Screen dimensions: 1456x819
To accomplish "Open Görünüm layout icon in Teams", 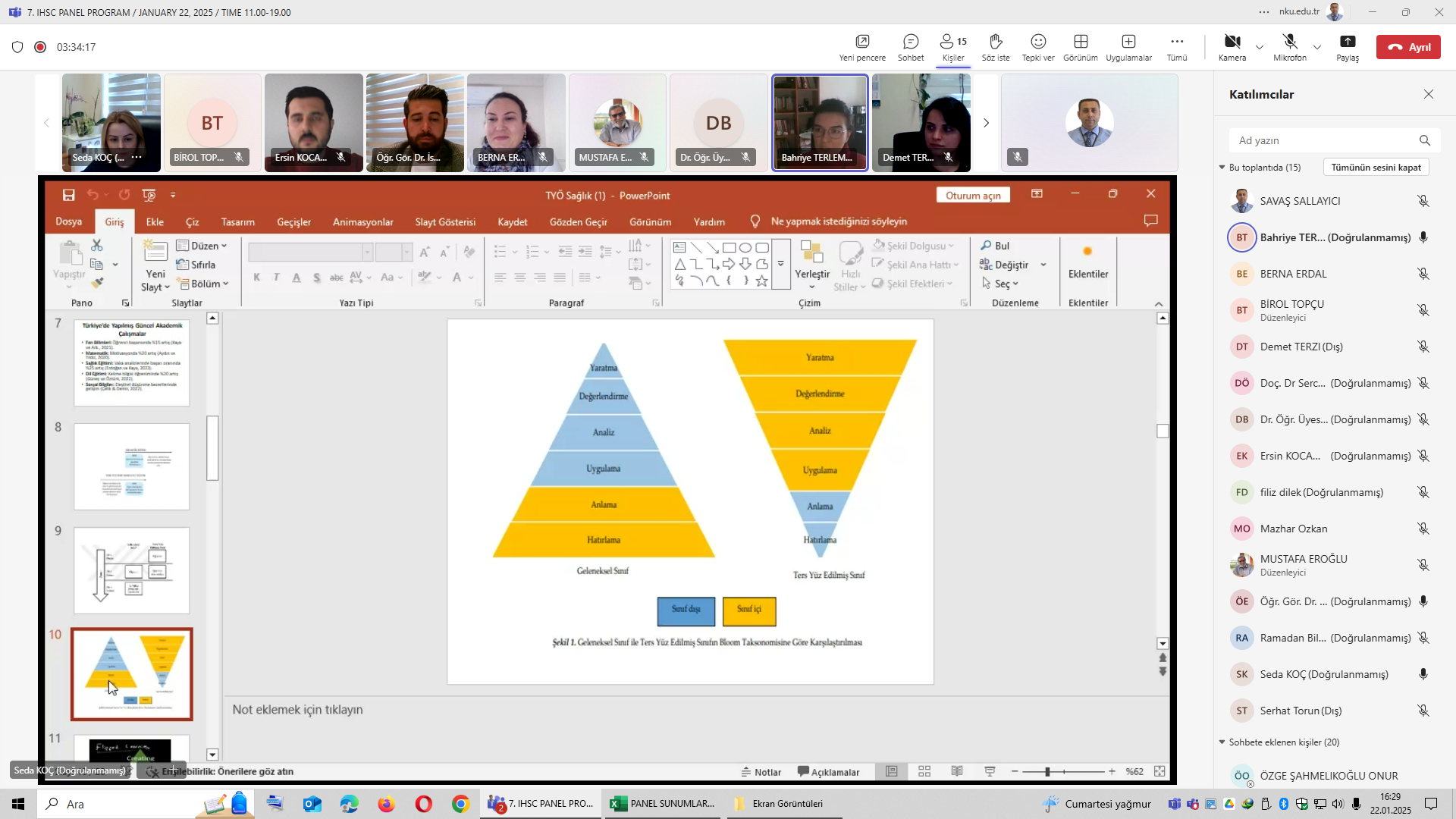I will point(1081,47).
